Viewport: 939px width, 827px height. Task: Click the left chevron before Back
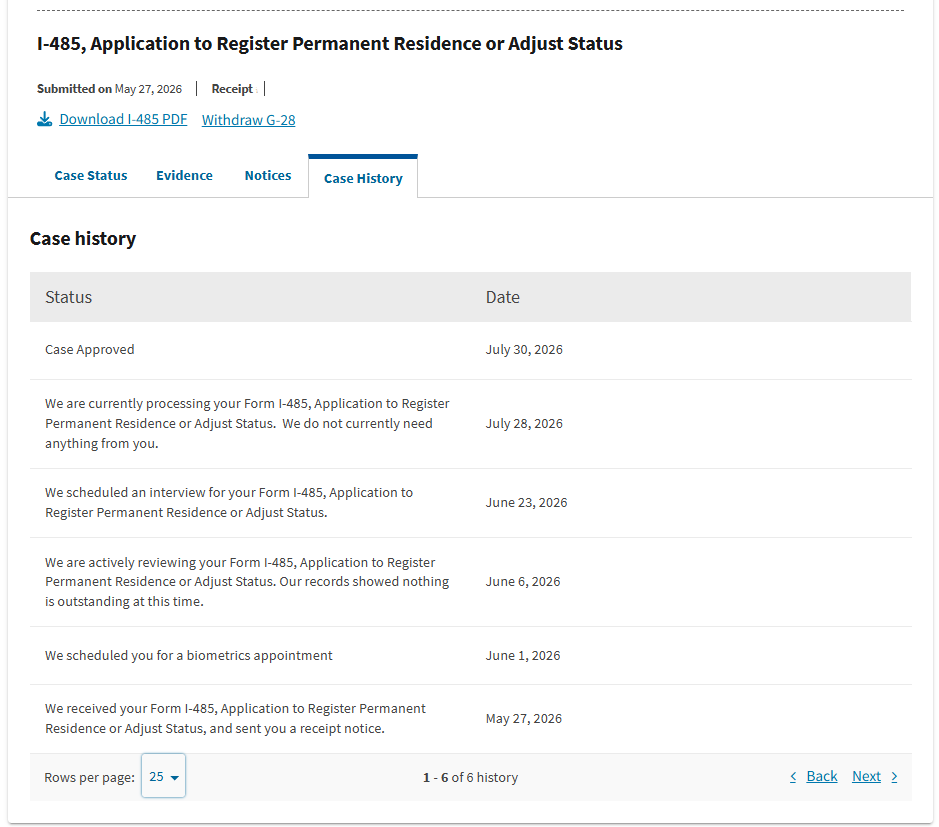click(793, 777)
